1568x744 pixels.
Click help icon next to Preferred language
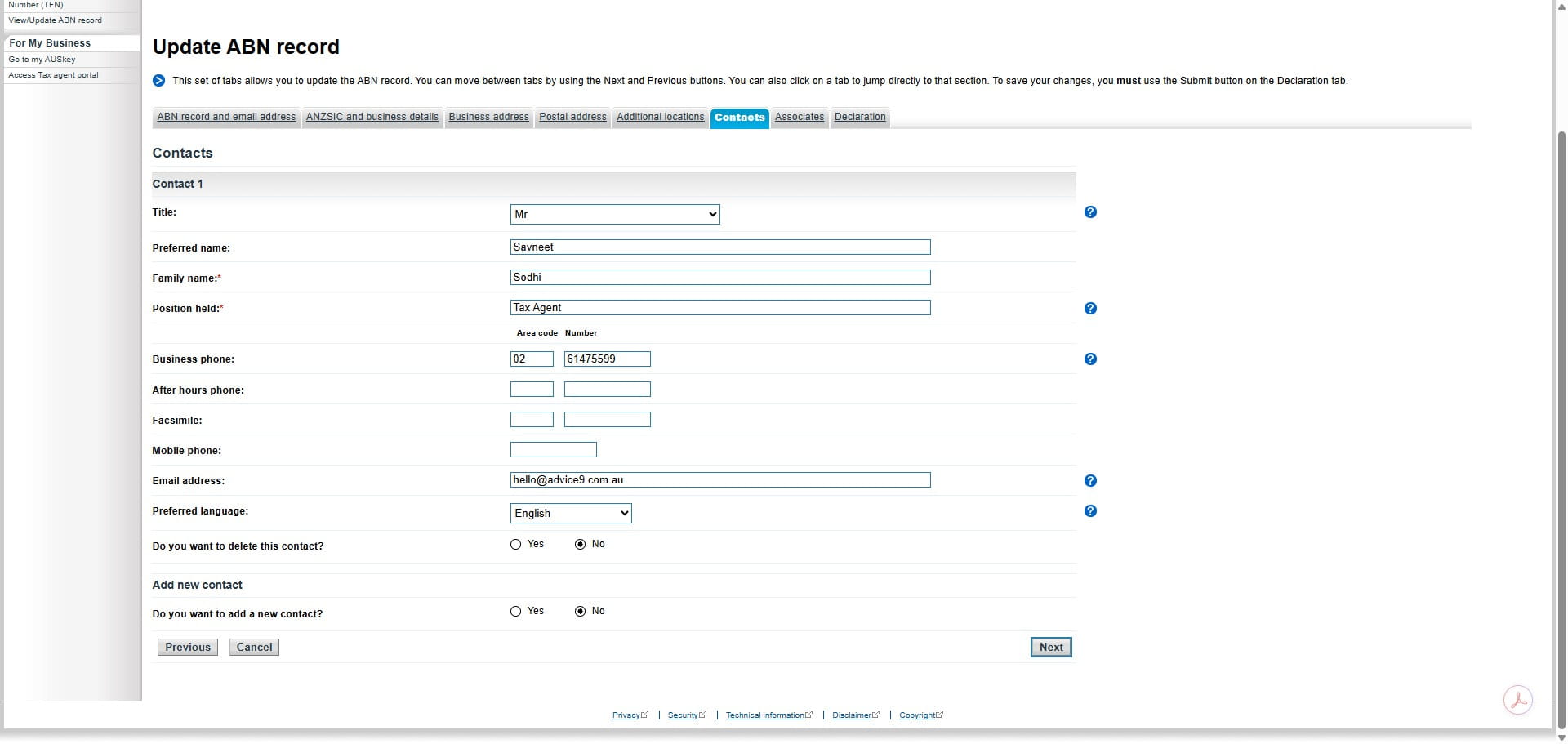1090,511
